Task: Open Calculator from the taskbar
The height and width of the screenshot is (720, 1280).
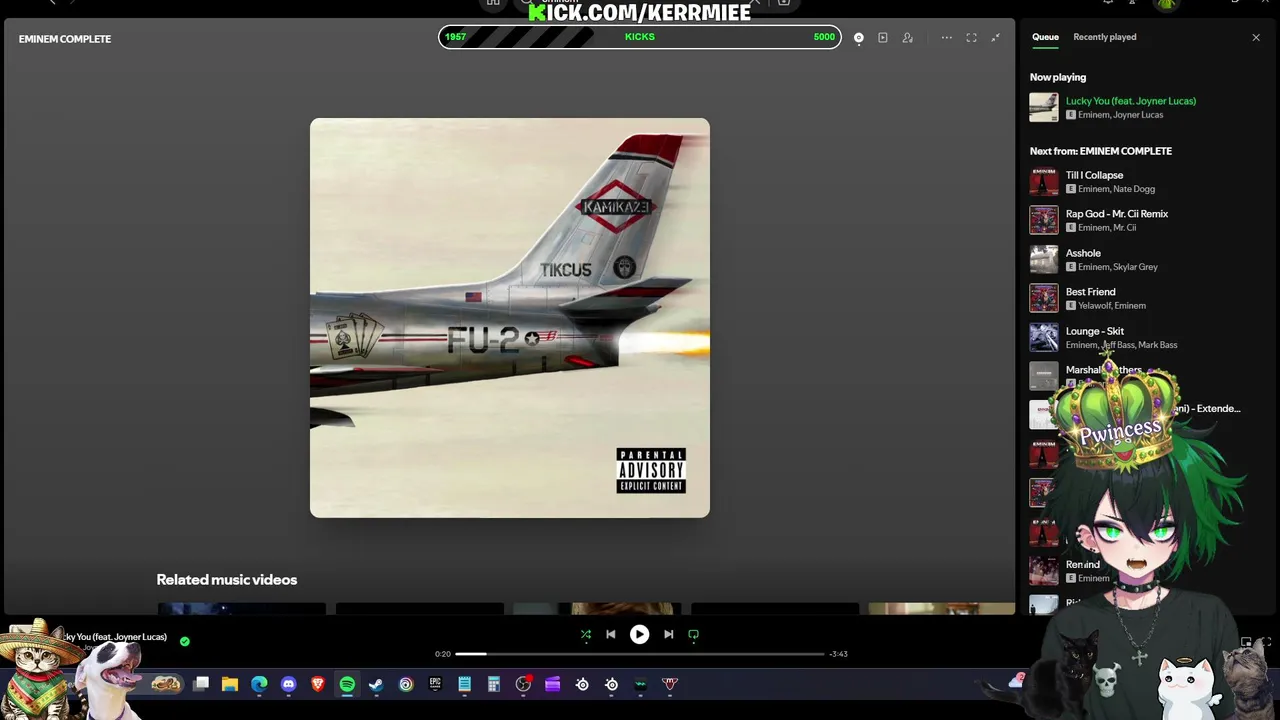Action: point(493,684)
